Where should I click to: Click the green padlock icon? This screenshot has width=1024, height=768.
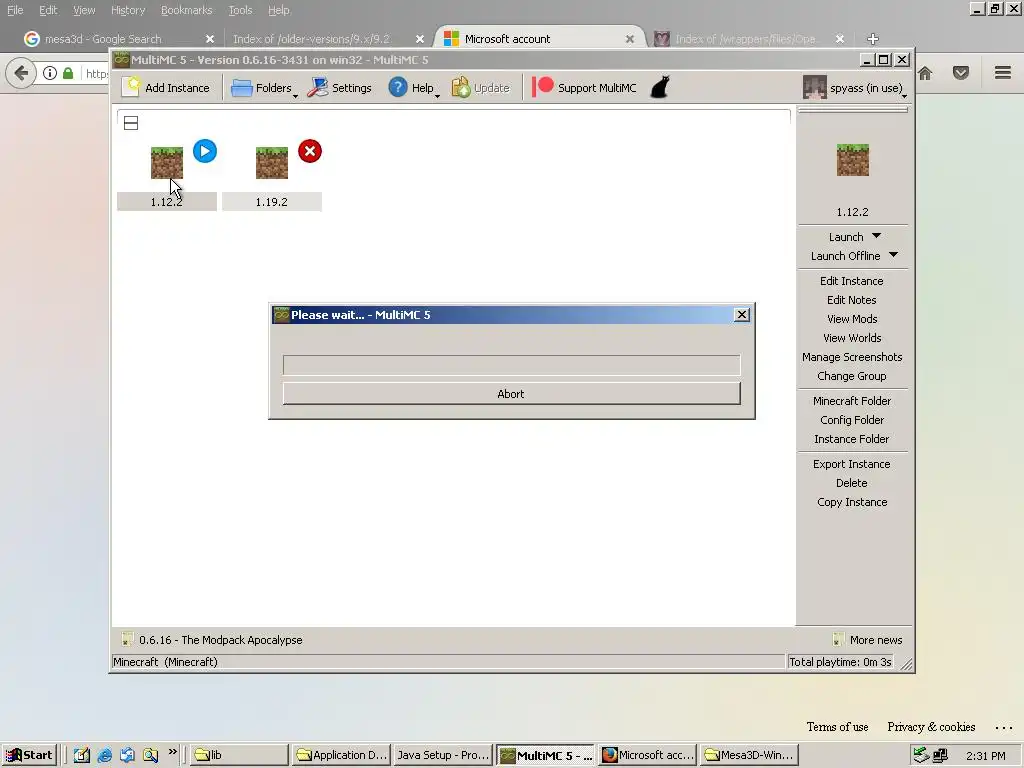[x=68, y=73]
